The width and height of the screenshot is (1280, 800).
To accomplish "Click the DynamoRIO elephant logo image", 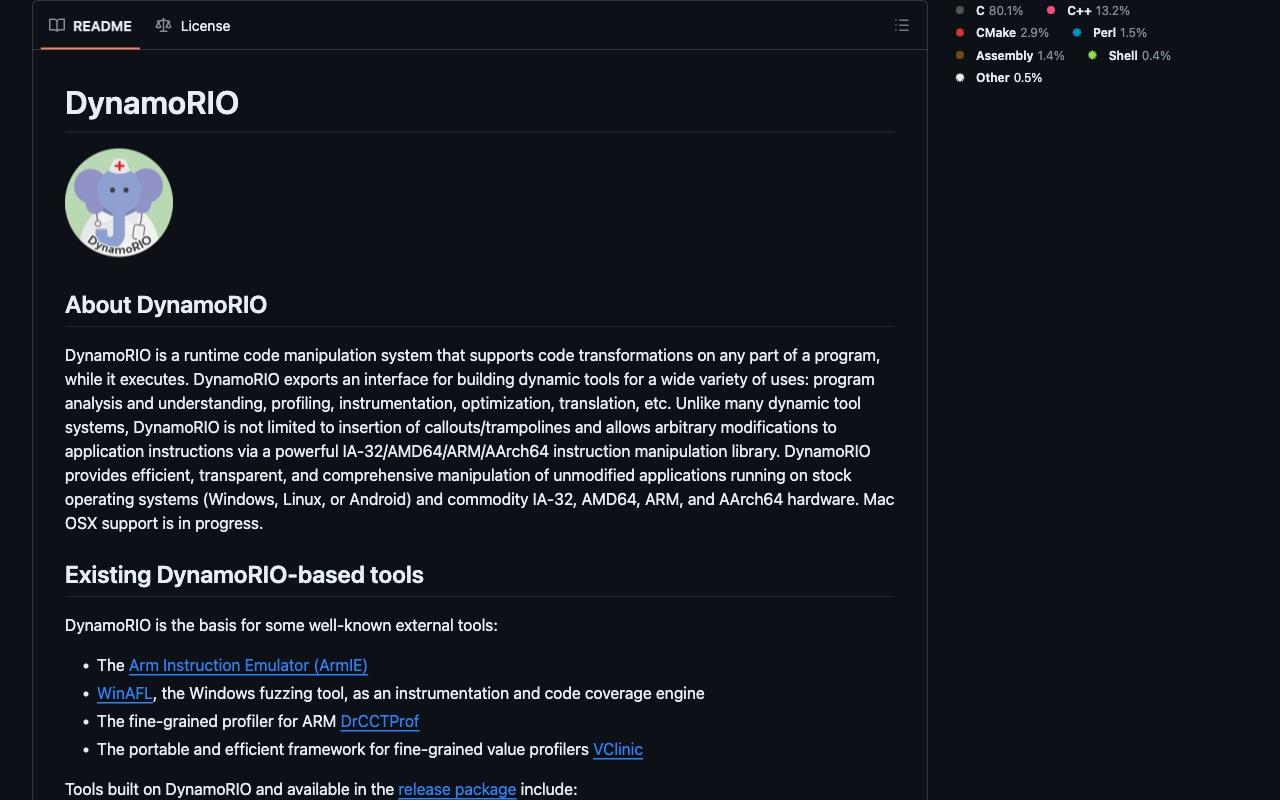I will click(119, 203).
